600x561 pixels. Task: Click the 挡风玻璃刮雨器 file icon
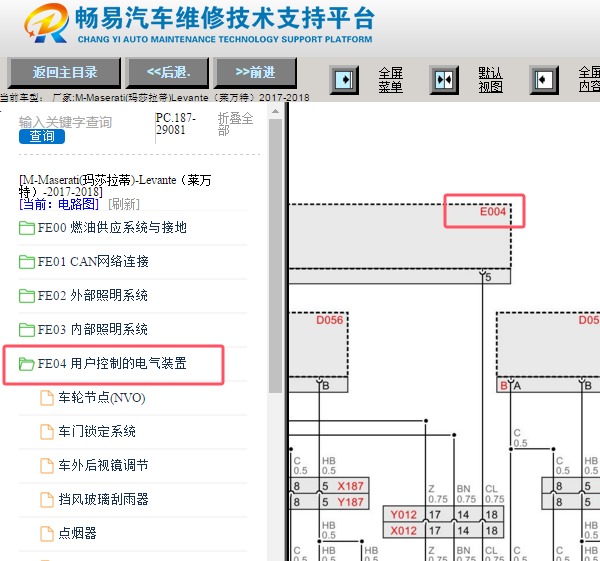pos(47,499)
